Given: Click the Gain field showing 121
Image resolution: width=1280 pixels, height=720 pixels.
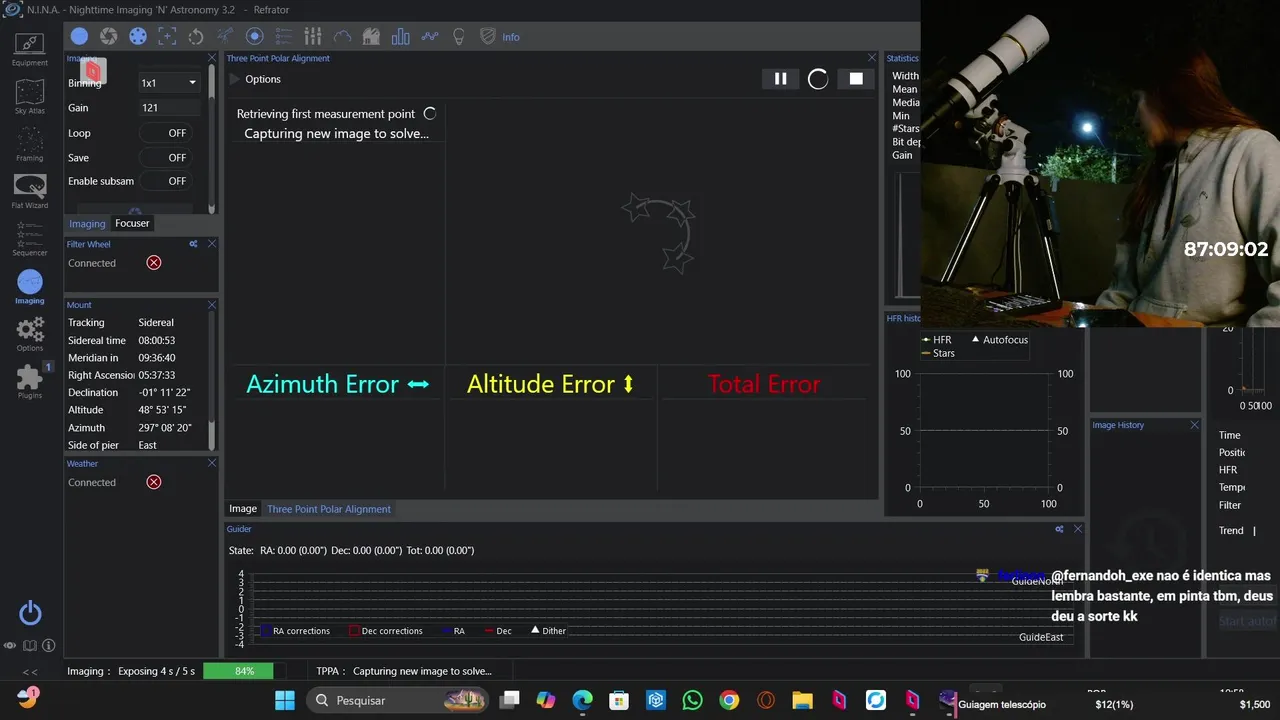Looking at the screenshot, I should pos(169,107).
